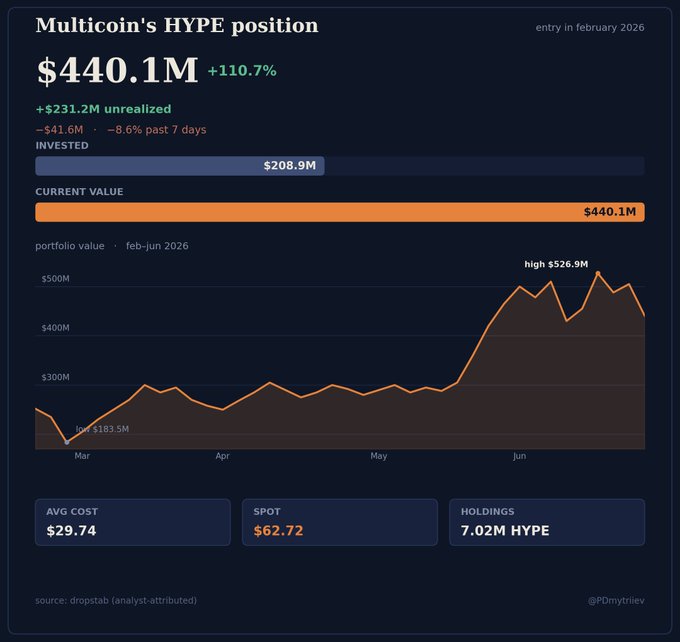Click the CURRENT VALUE label
This screenshot has width=680, height=642.
(79, 192)
